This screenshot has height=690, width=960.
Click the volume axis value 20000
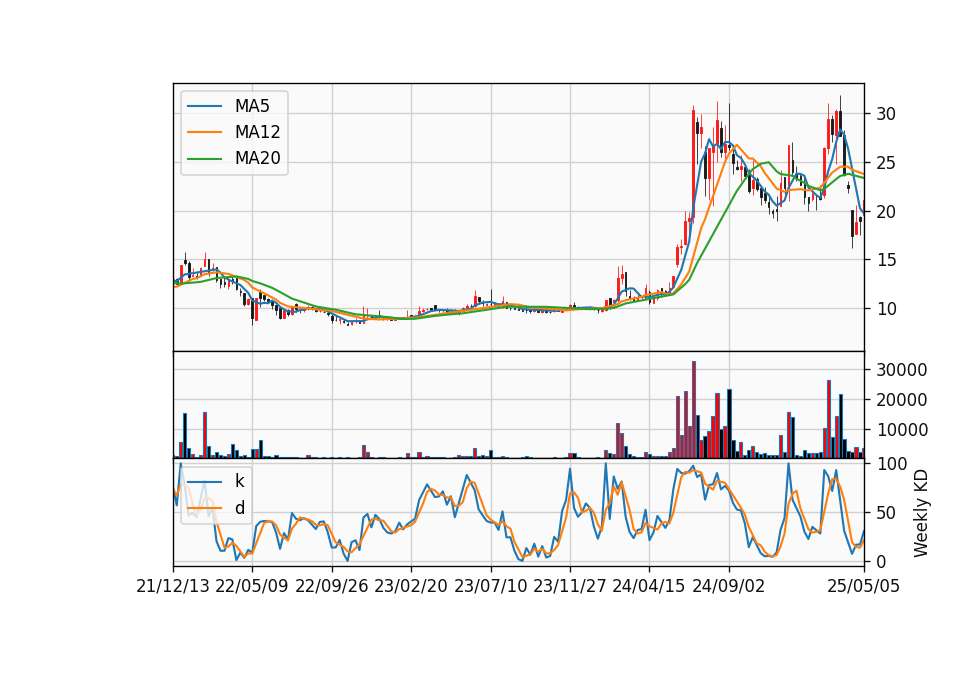pyautogui.click(x=901, y=400)
